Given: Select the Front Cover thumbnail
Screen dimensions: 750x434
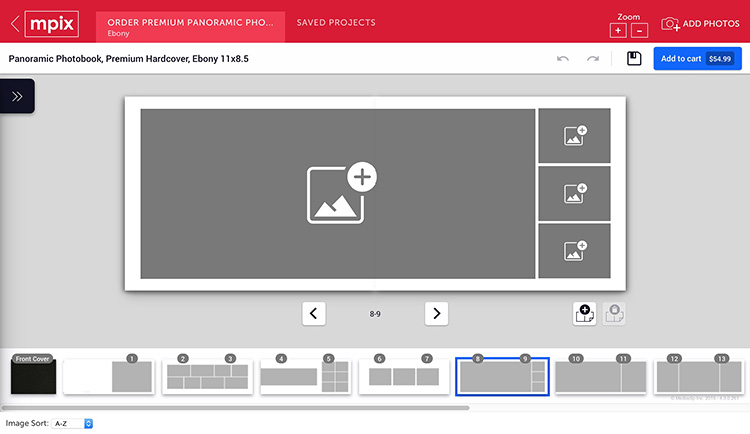Looking at the screenshot, I should (x=33, y=376).
